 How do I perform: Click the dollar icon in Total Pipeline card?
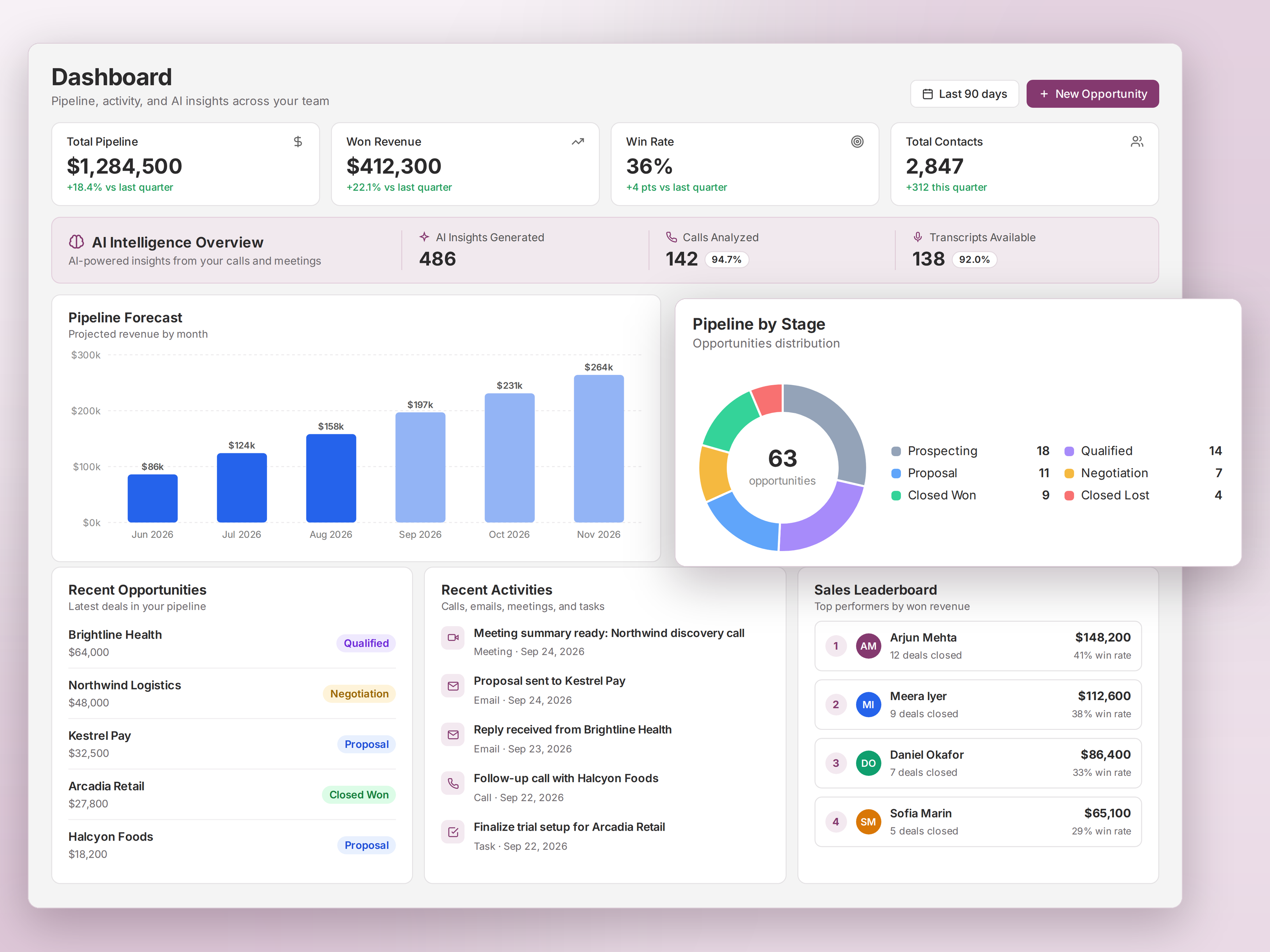click(297, 142)
